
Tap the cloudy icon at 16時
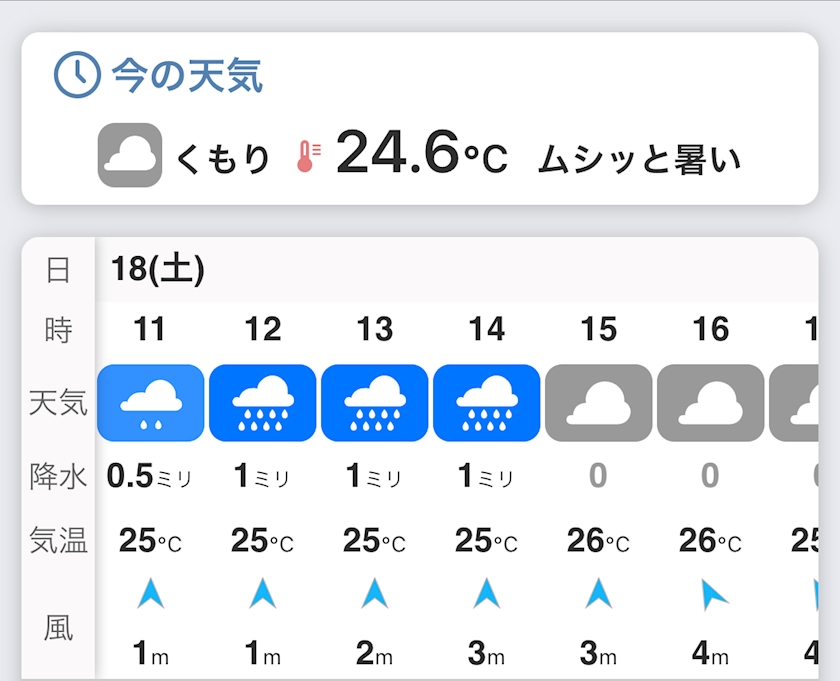click(x=710, y=403)
